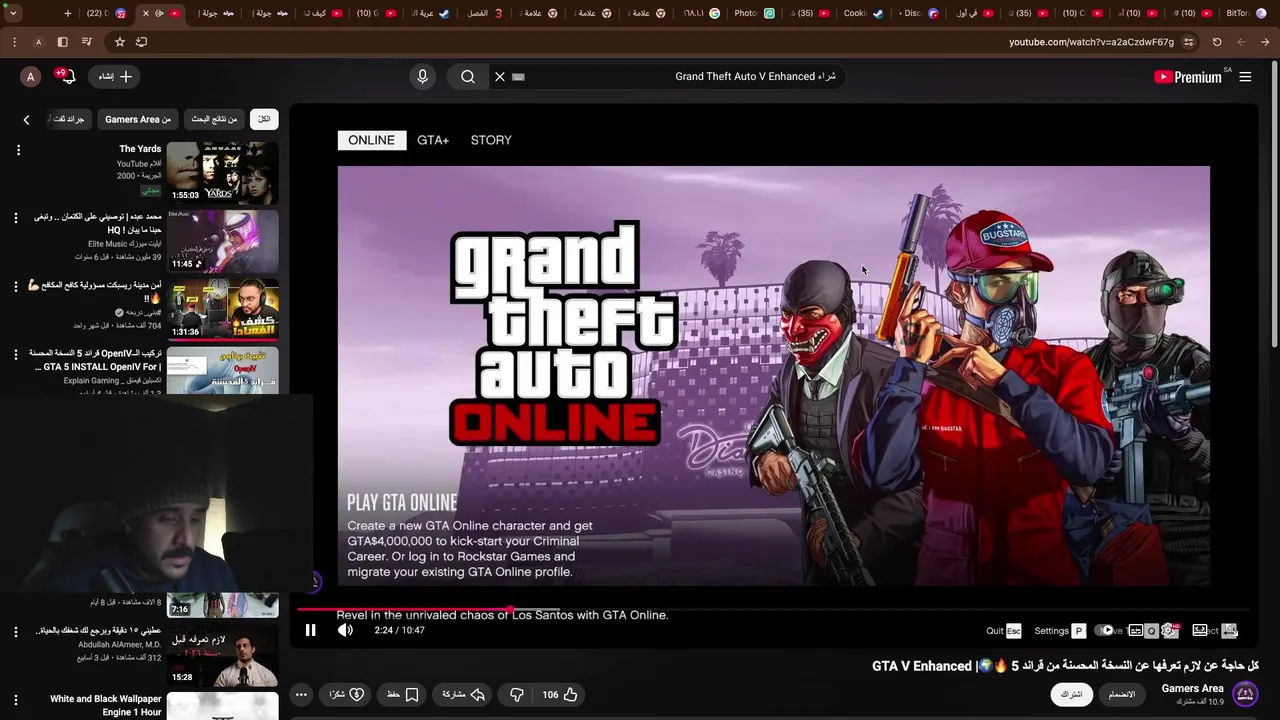This screenshot has height=720, width=1280.
Task: Open the 1:31:36 كشف الفساد video thumbnail
Action: coord(222,309)
